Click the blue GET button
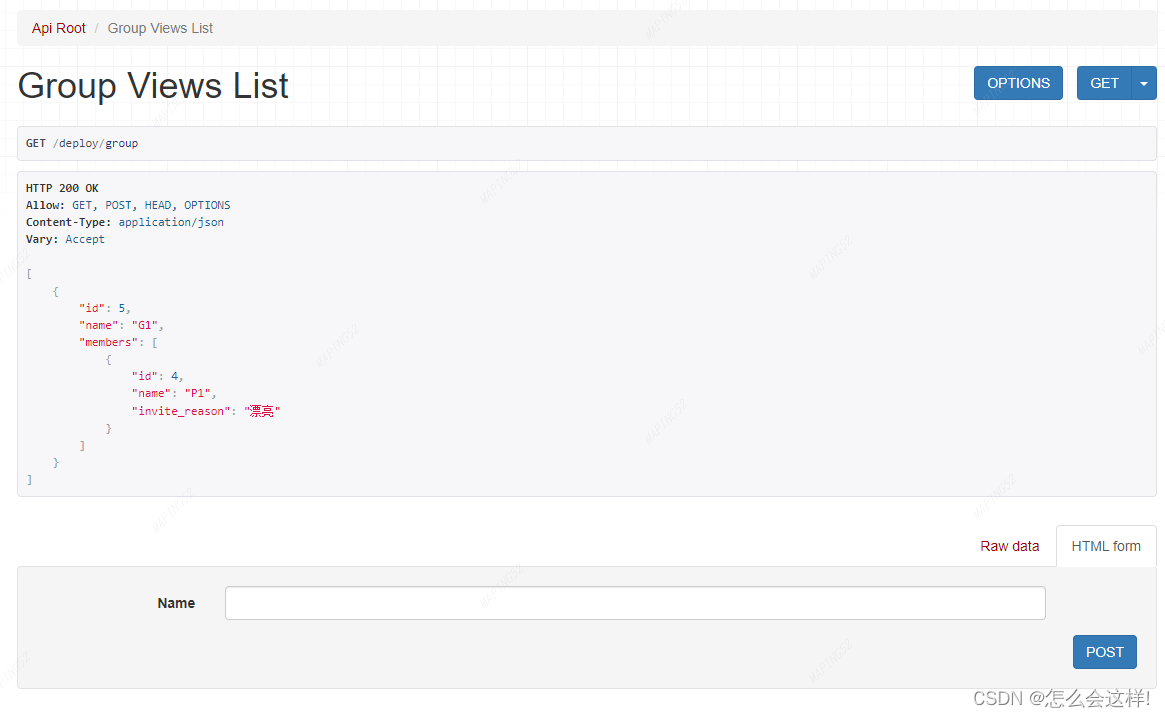Viewport: 1165px width, 717px height. [x=1104, y=83]
